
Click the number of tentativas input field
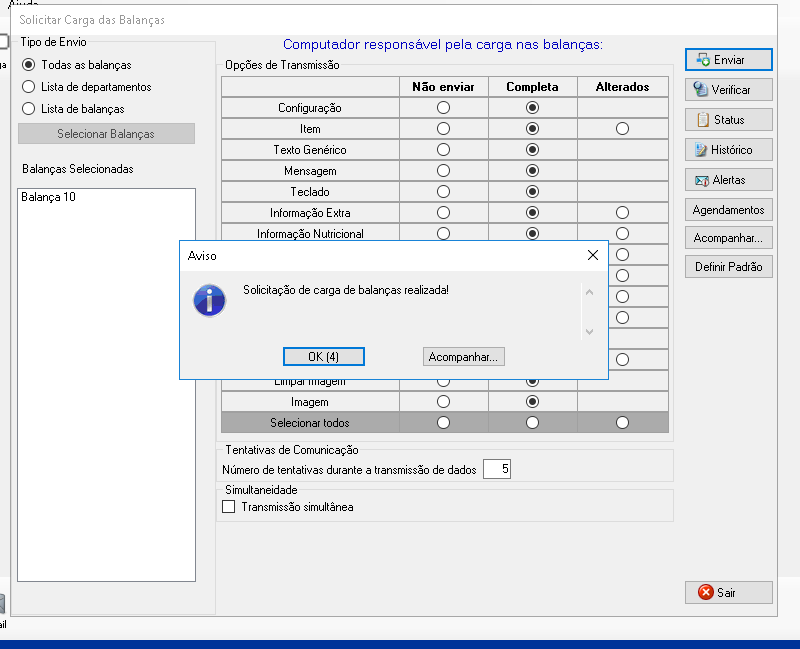point(497,469)
